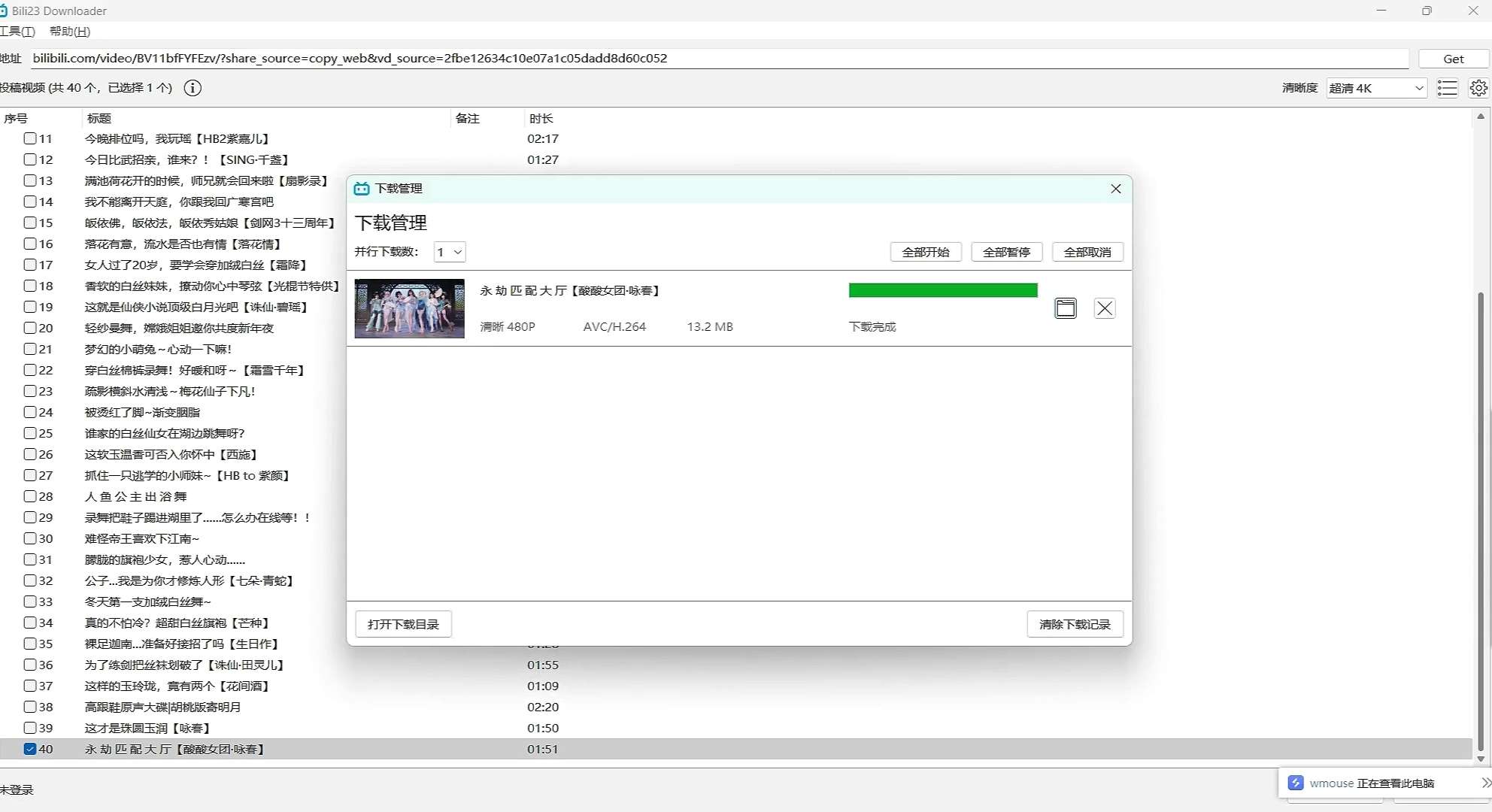1492x812 pixels.
Task: Click 全部暂停 button
Action: [x=1006, y=252]
